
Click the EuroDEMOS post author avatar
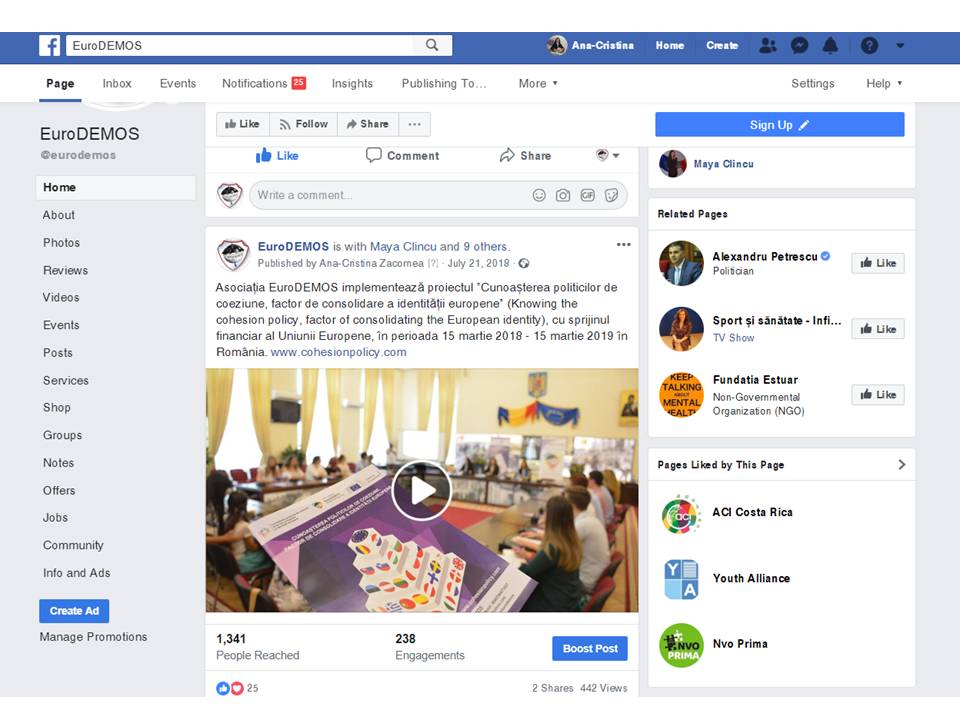tap(233, 255)
